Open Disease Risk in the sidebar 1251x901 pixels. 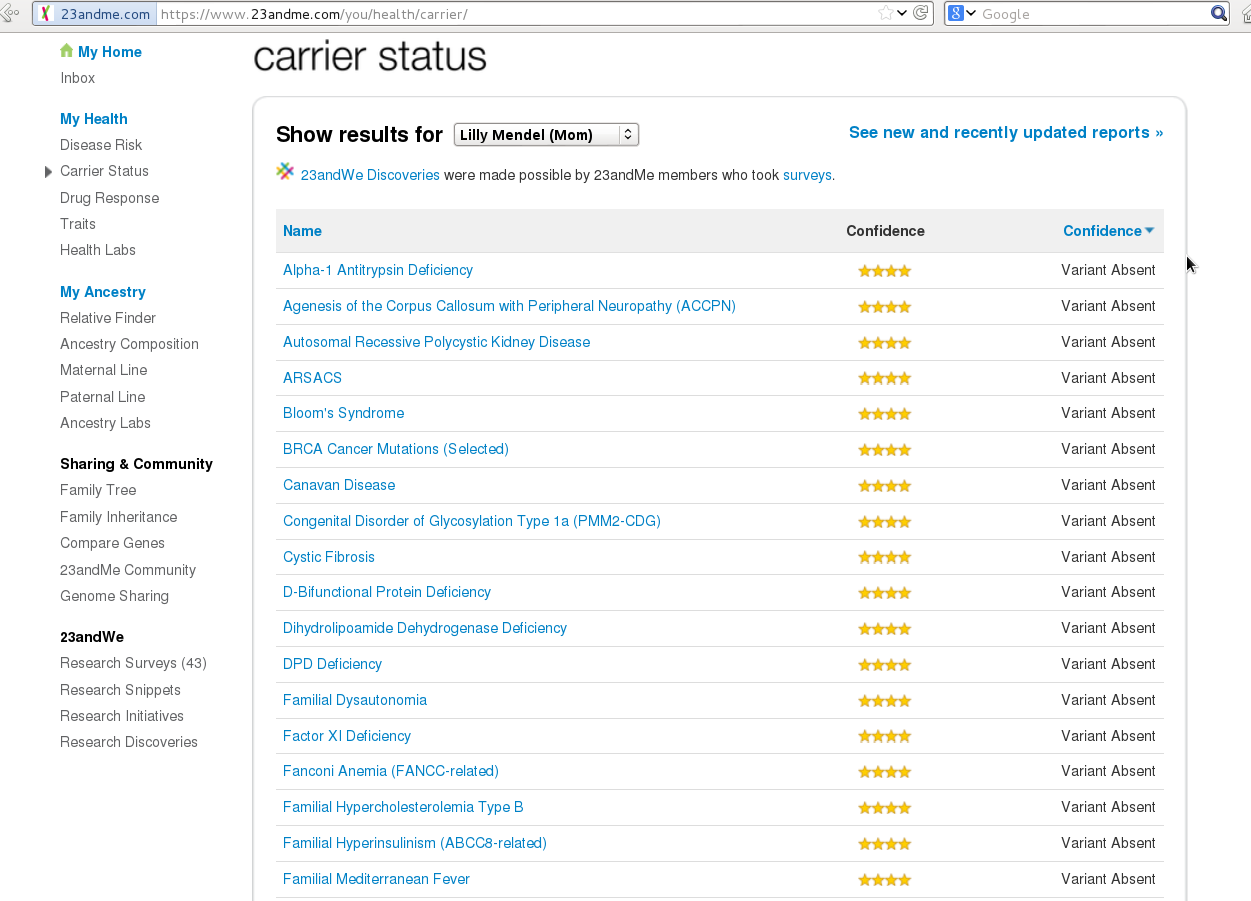coord(101,145)
